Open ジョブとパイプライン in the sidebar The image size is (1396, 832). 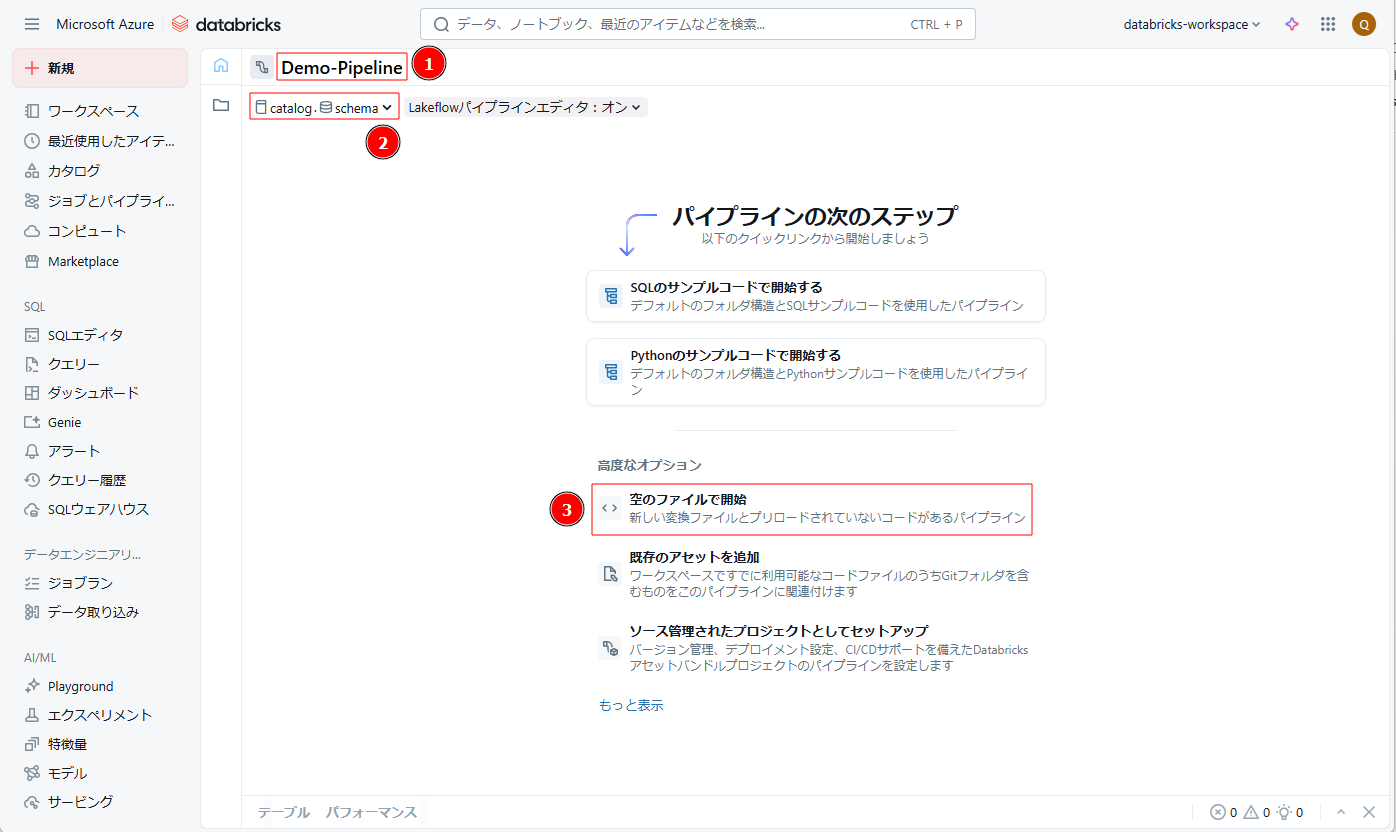click(x=100, y=201)
